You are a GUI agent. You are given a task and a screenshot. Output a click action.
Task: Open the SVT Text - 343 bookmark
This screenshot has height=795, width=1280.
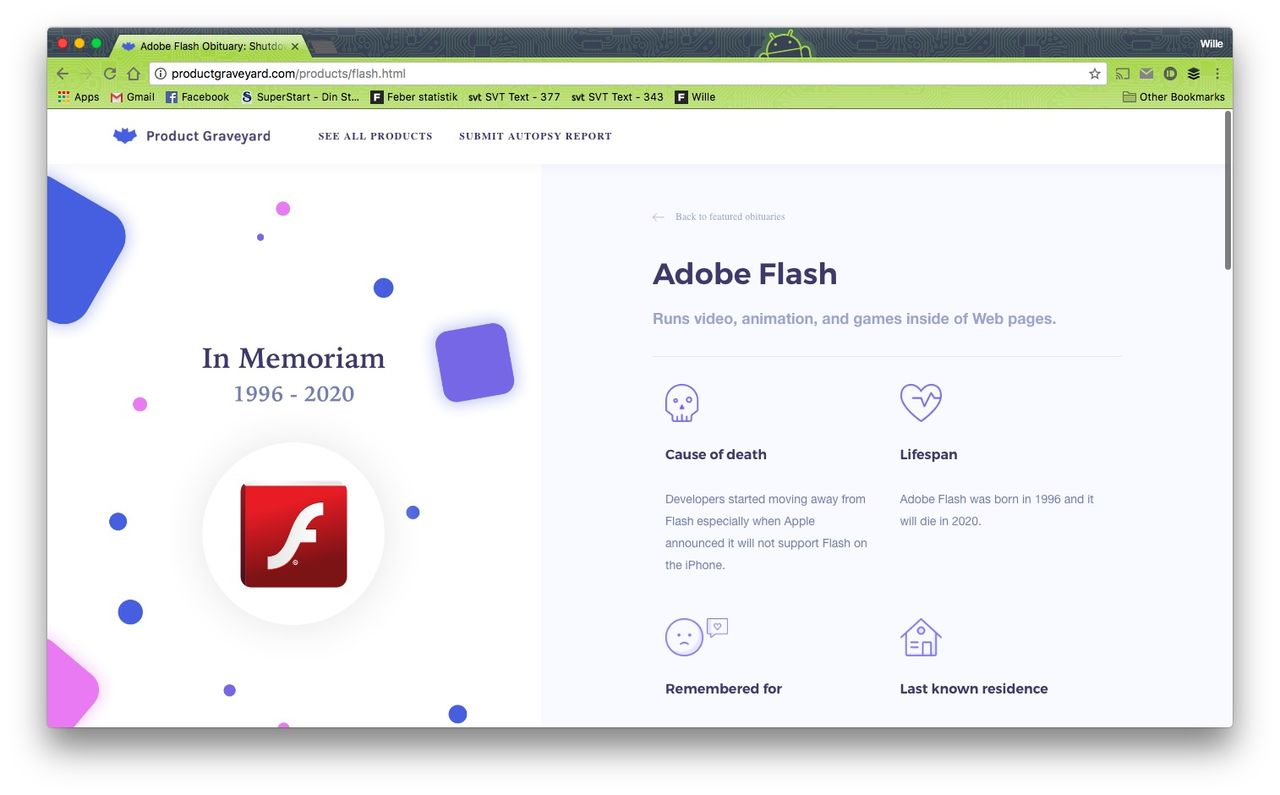point(617,97)
